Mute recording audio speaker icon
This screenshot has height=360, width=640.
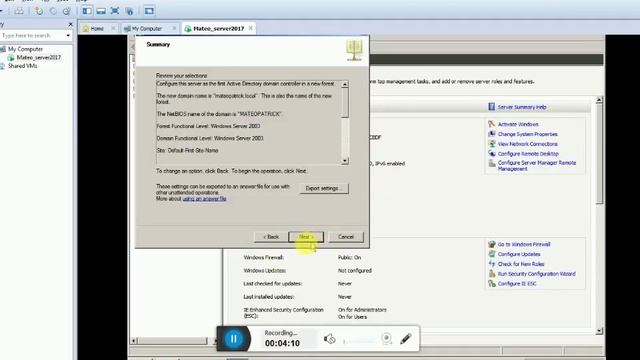tap(329, 338)
